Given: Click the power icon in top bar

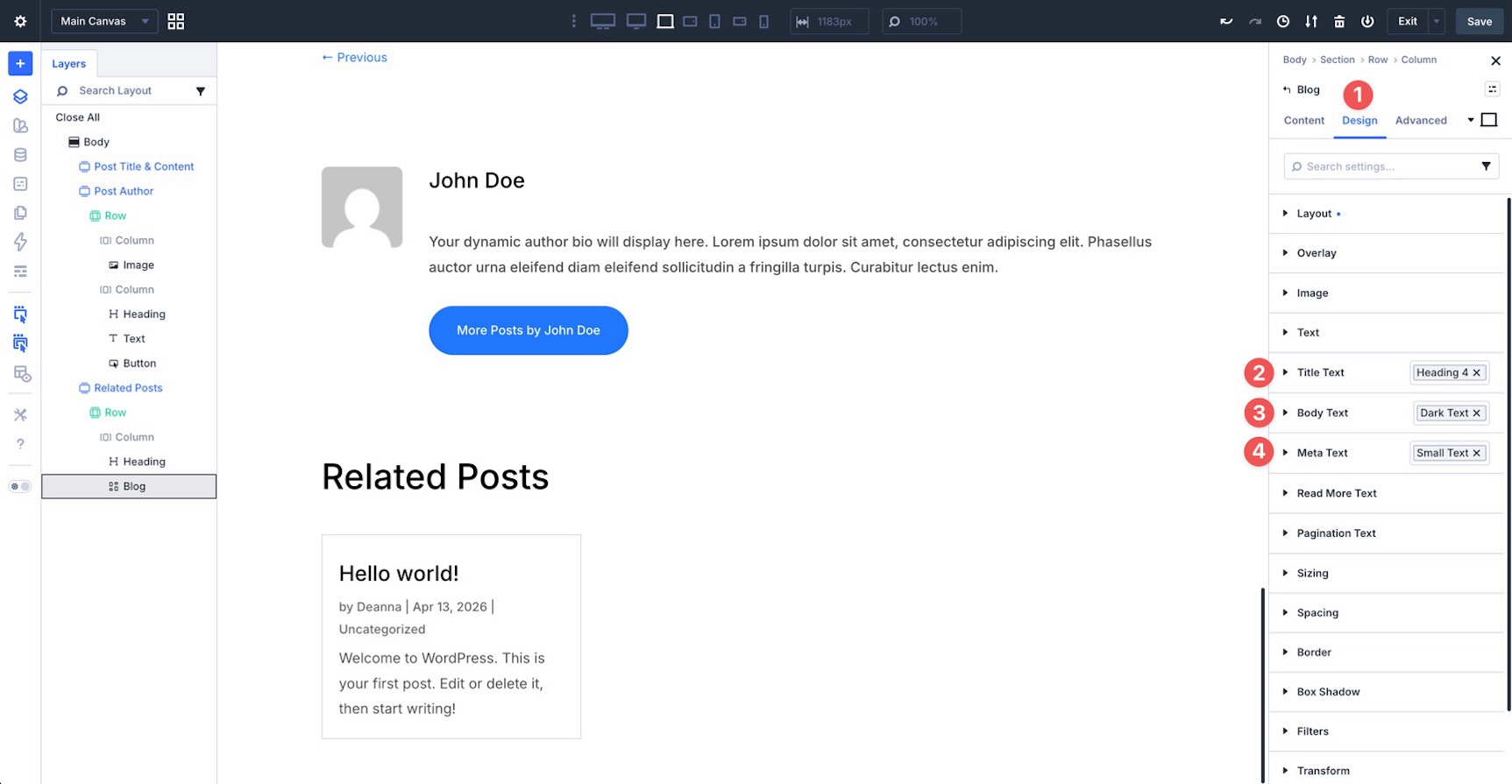Looking at the screenshot, I should pyautogui.click(x=1367, y=21).
